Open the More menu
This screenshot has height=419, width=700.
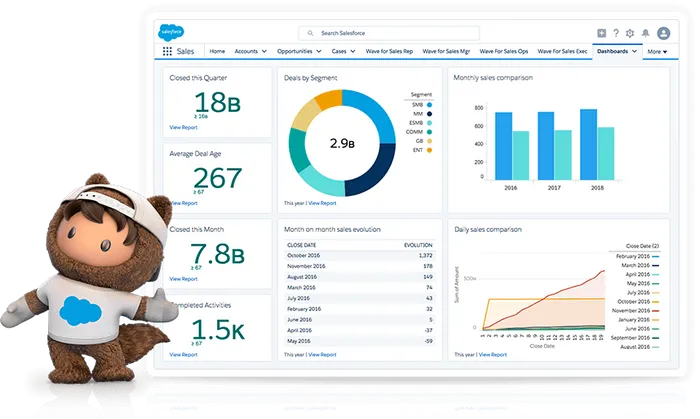[x=657, y=52]
